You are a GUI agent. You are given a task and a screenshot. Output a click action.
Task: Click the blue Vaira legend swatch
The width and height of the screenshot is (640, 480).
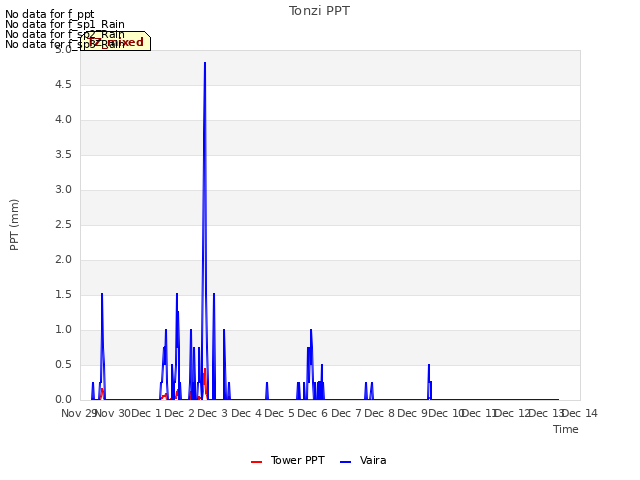coord(345,462)
